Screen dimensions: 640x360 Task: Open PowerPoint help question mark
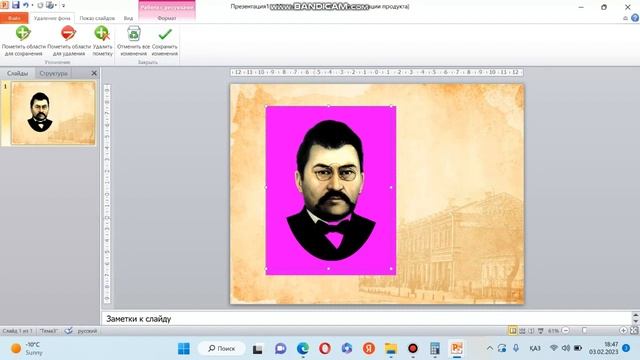(635, 18)
